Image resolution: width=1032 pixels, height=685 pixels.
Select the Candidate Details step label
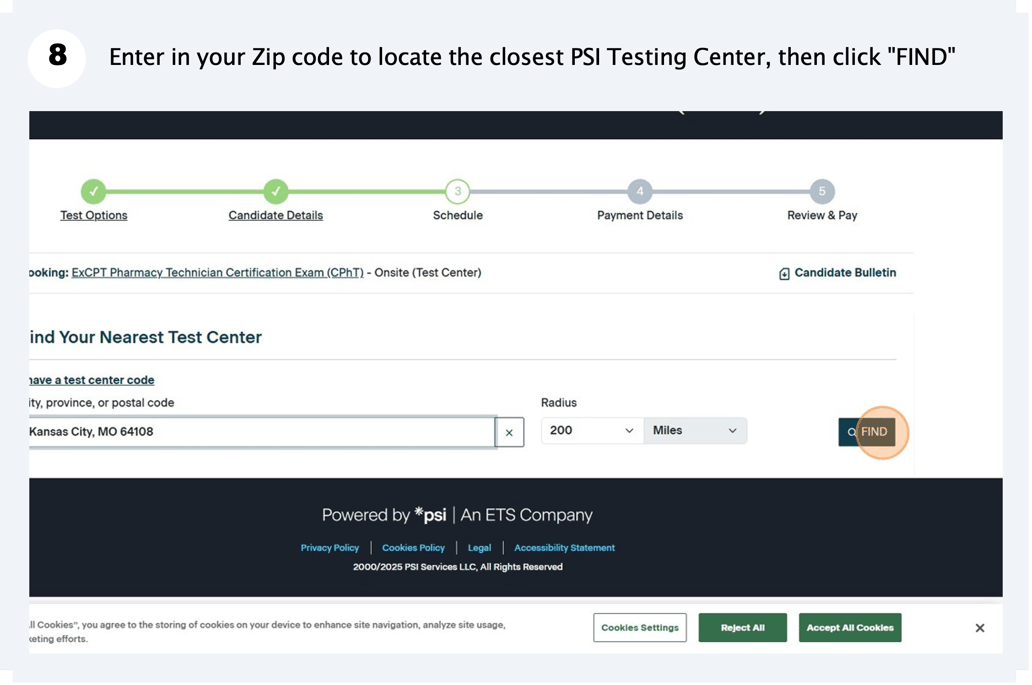pyautogui.click(x=276, y=214)
